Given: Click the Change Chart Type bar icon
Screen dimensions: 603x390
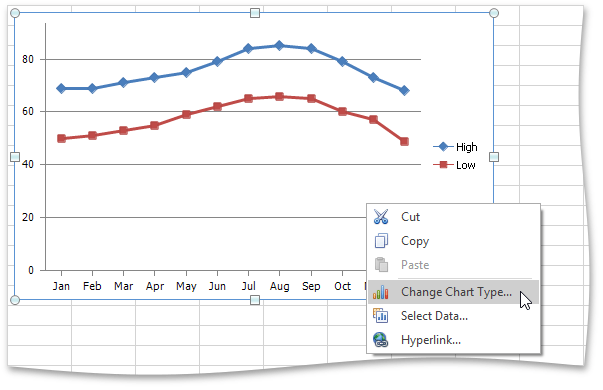Looking at the screenshot, I should 381,292.
